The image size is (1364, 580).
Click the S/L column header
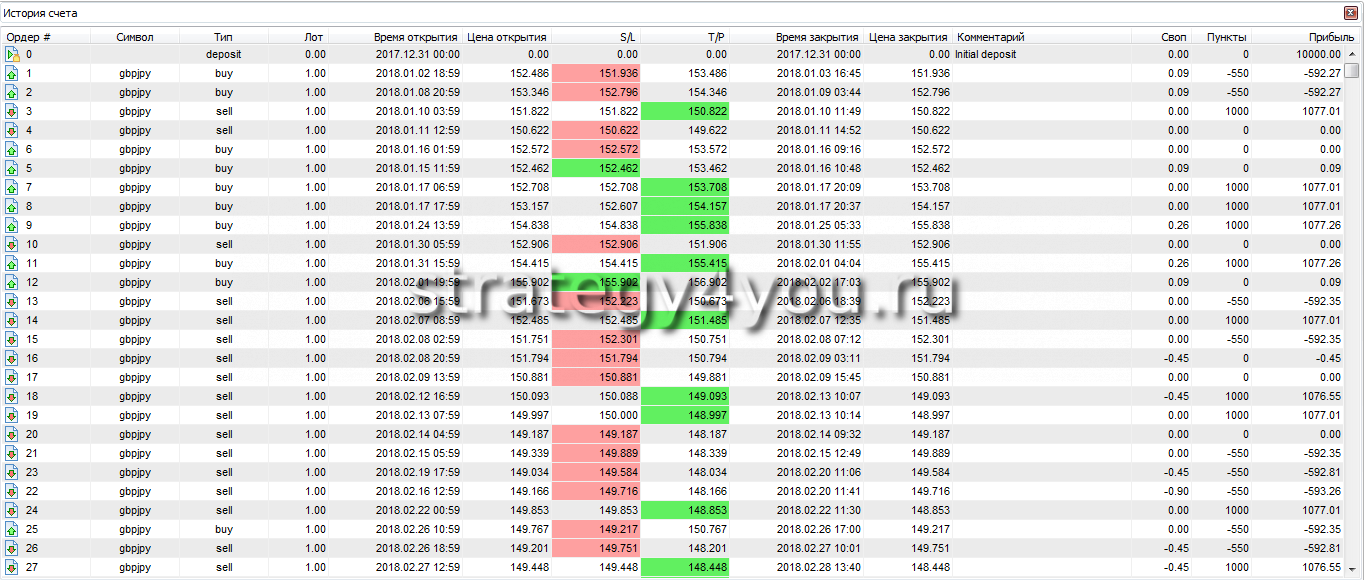[628, 37]
